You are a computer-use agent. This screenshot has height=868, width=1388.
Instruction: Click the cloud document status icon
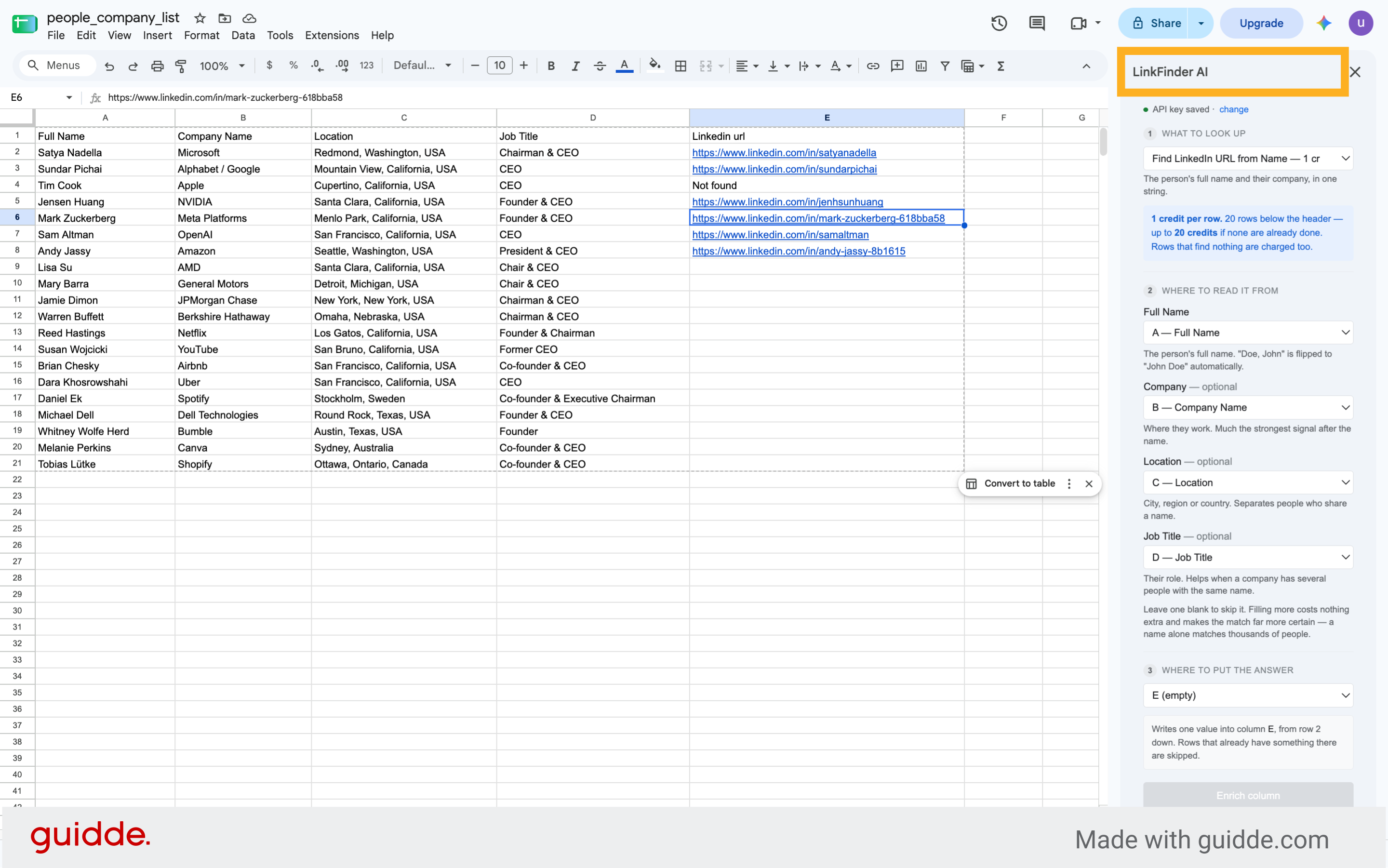tap(249, 18)
